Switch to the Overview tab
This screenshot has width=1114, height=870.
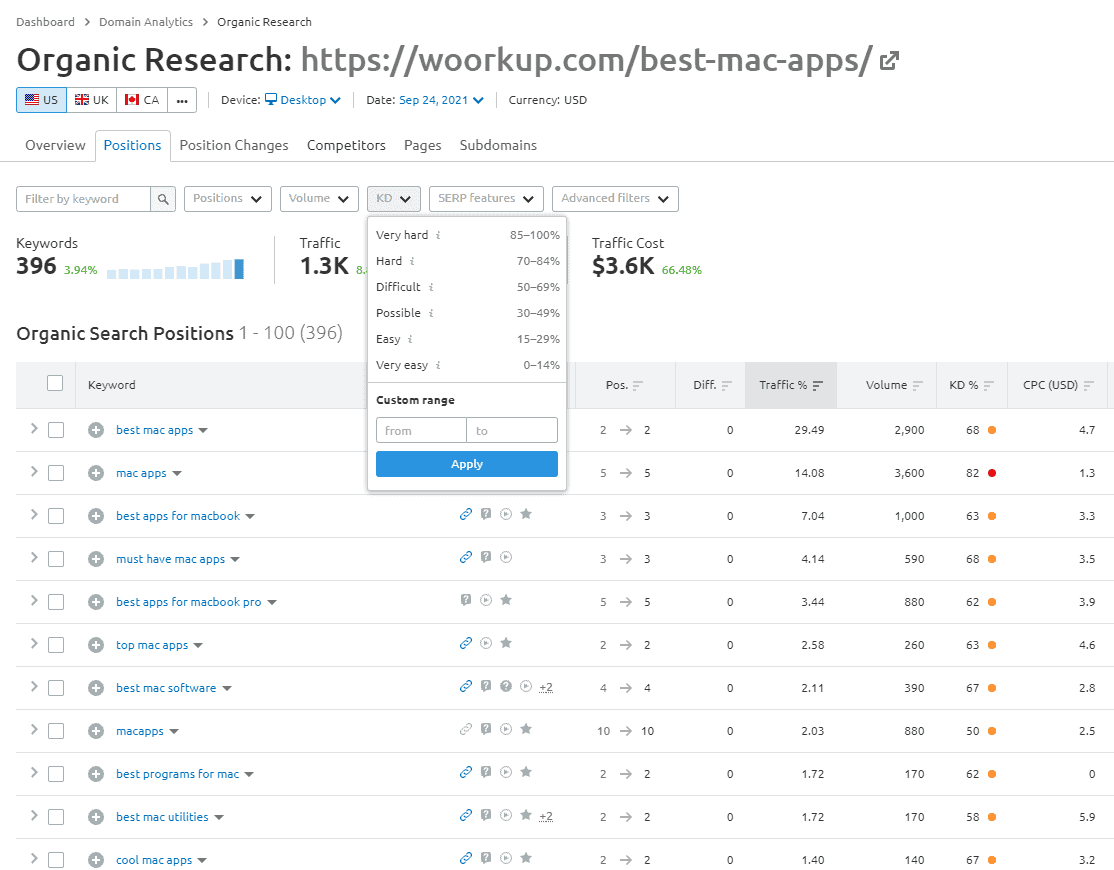coord(55,146)
